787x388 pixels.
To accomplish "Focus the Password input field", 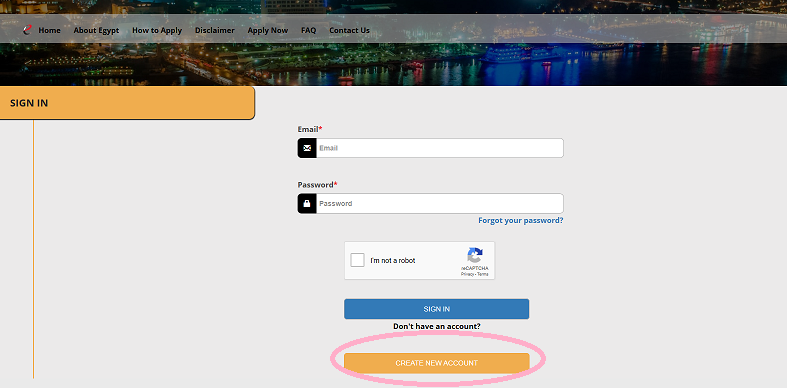I will click(440, 203).
